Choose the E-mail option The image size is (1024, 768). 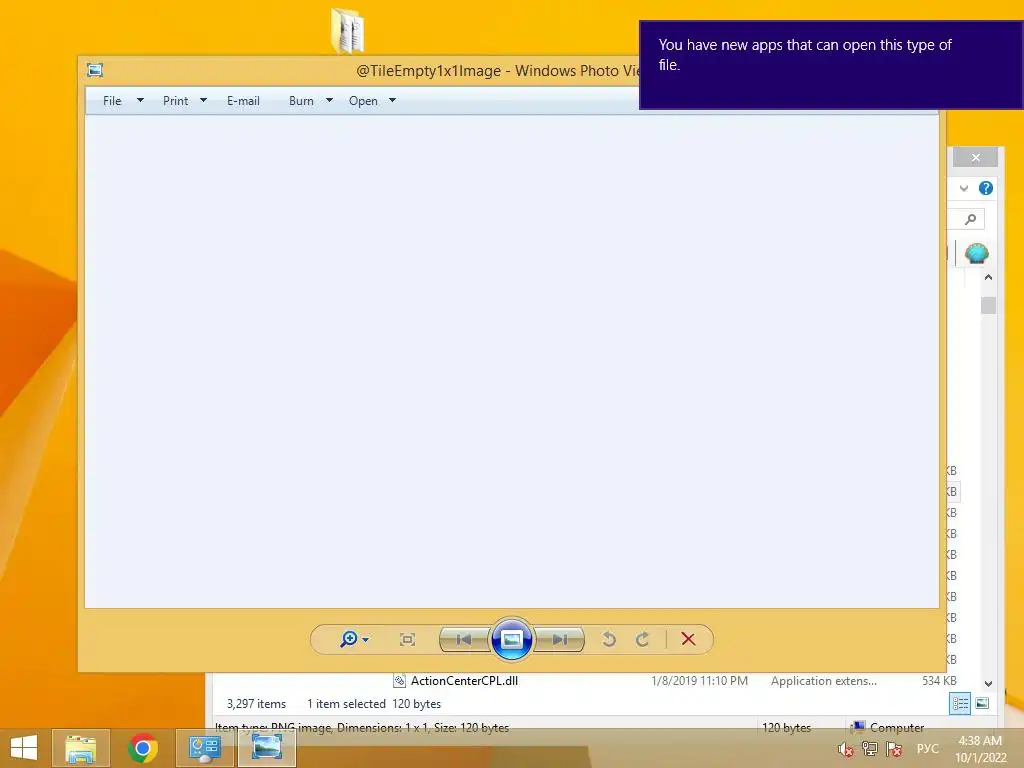[x=243, y=101]
